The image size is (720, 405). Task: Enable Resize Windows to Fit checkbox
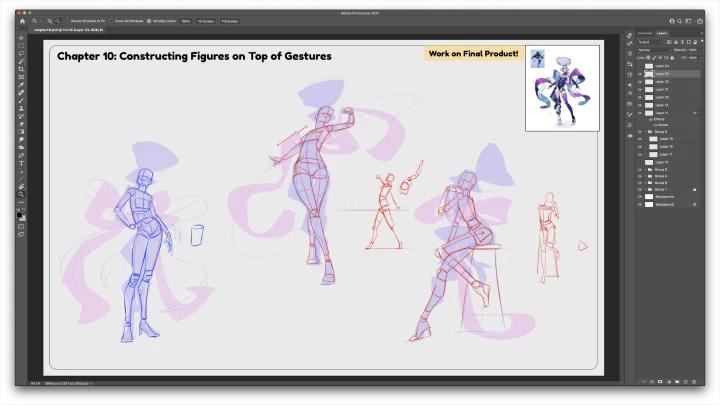point(67,21)
